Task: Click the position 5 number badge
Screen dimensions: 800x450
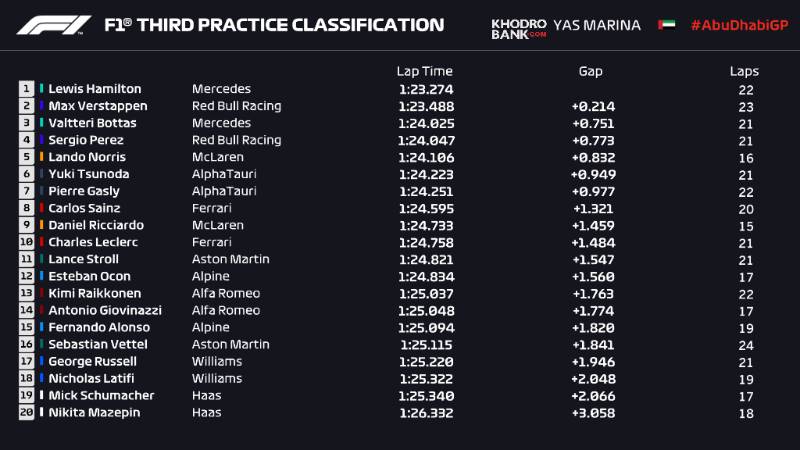Action: coord(25,157)
